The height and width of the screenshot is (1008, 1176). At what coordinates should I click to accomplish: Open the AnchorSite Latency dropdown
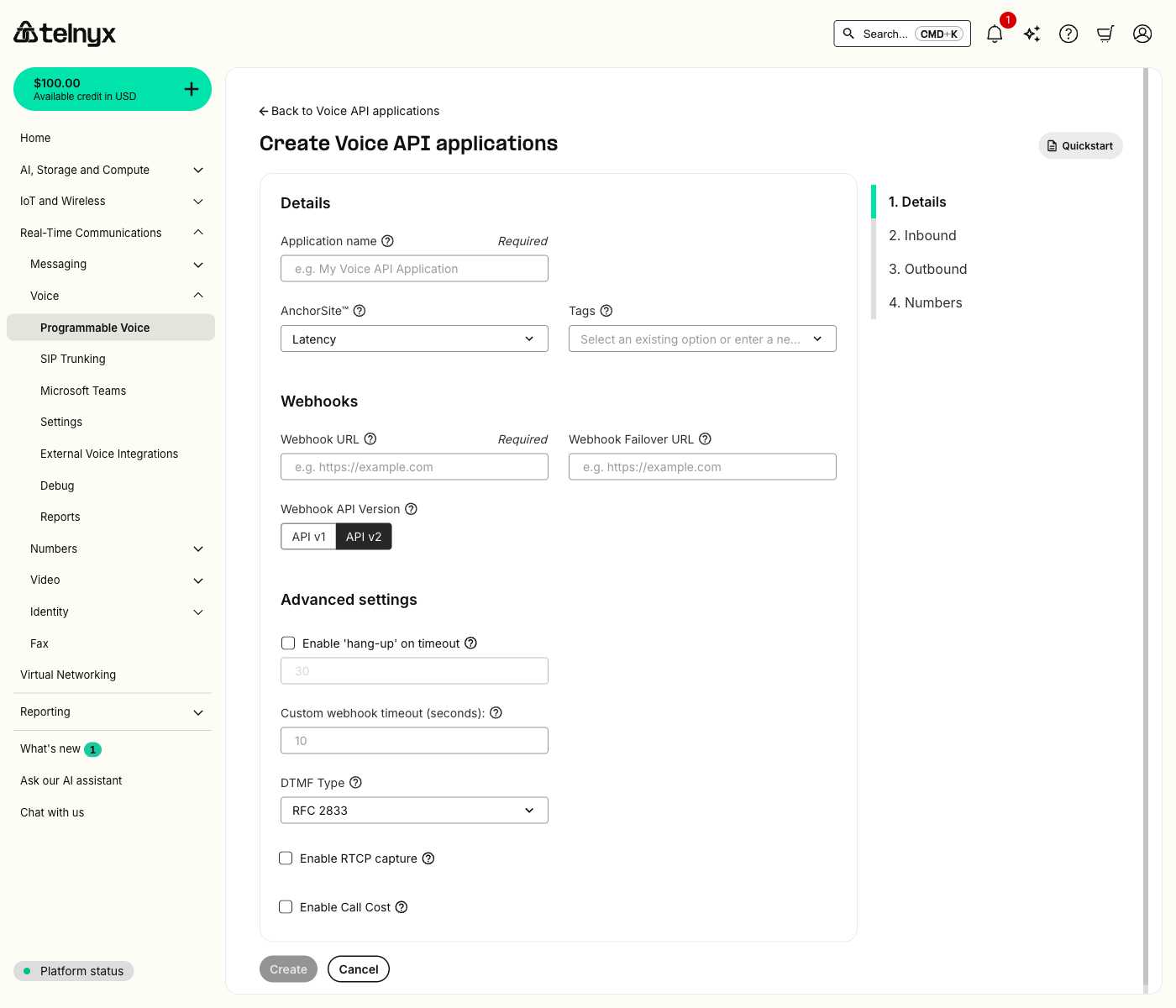[x=413, y=339]
